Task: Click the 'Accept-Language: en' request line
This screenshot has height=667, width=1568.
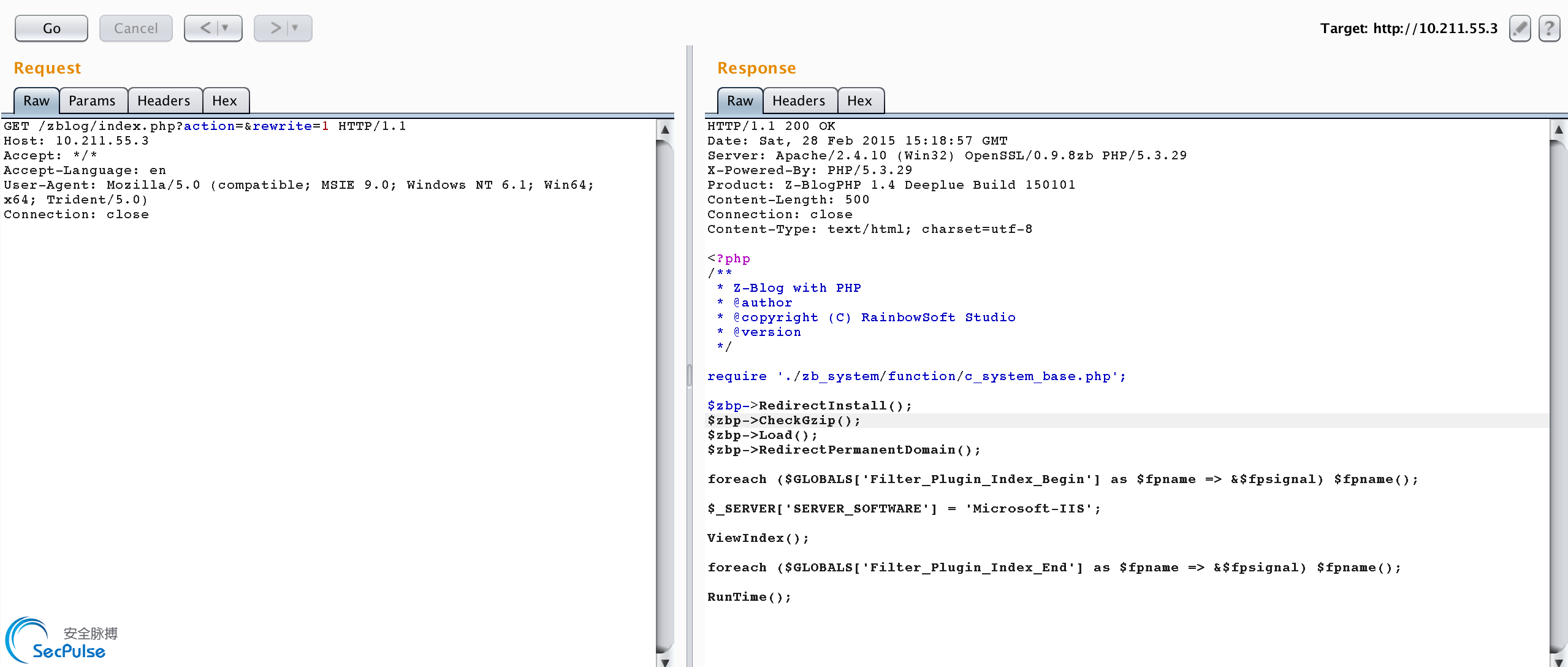Action: pyautogui.click(x=85, y=170)
